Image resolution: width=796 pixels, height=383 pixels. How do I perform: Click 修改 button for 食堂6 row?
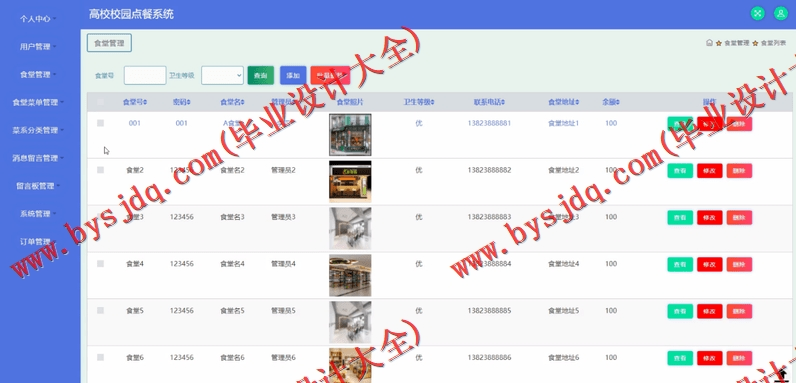(709, 358)
